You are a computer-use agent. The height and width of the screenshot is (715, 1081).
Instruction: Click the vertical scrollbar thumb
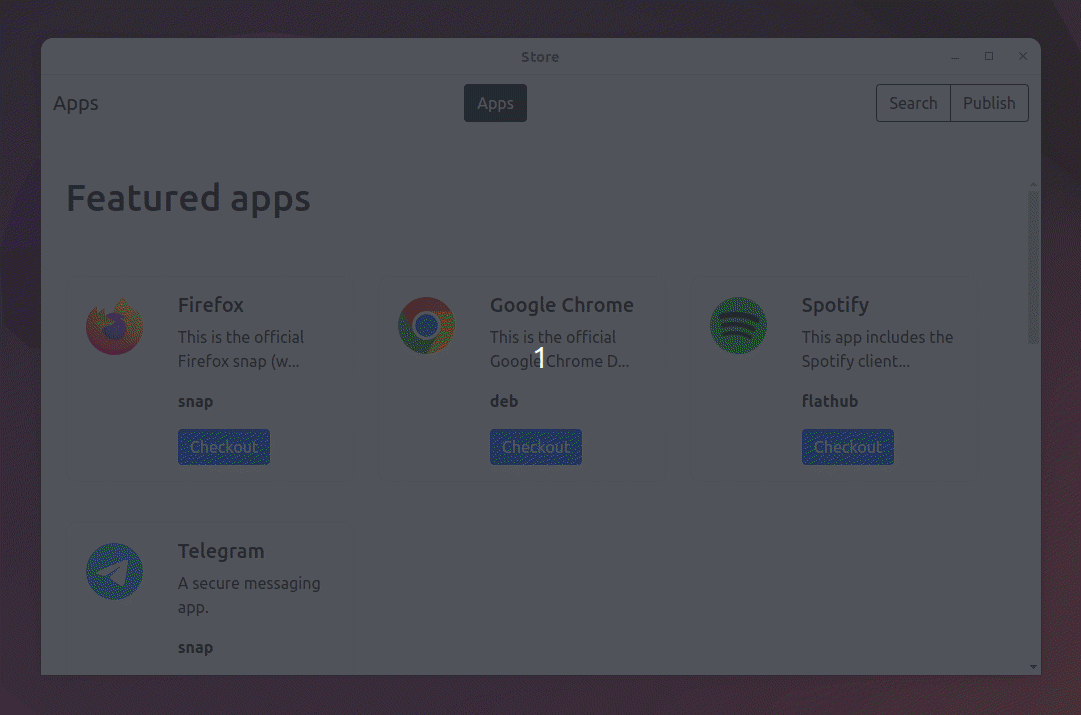pos(1034,267)
